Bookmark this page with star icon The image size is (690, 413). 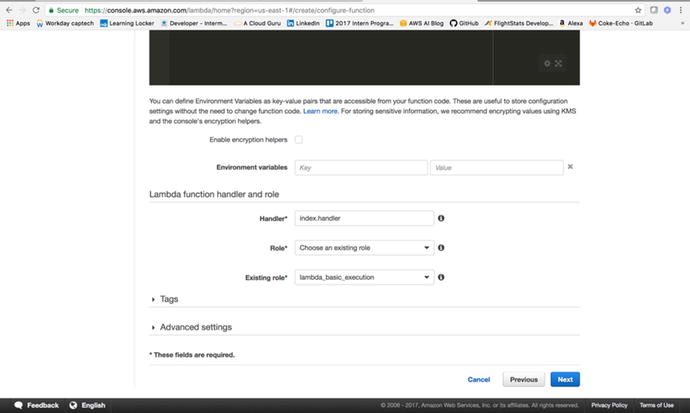click(x=639, y=9)
